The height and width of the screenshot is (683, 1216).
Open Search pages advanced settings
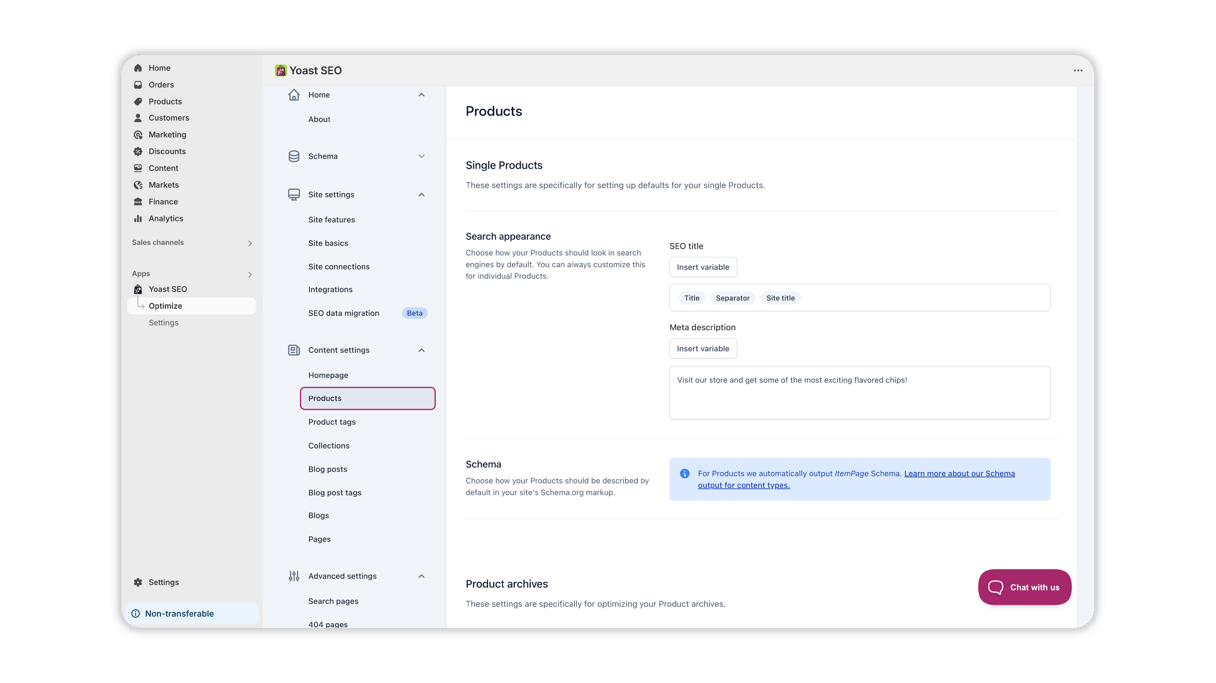coord(333,601)
